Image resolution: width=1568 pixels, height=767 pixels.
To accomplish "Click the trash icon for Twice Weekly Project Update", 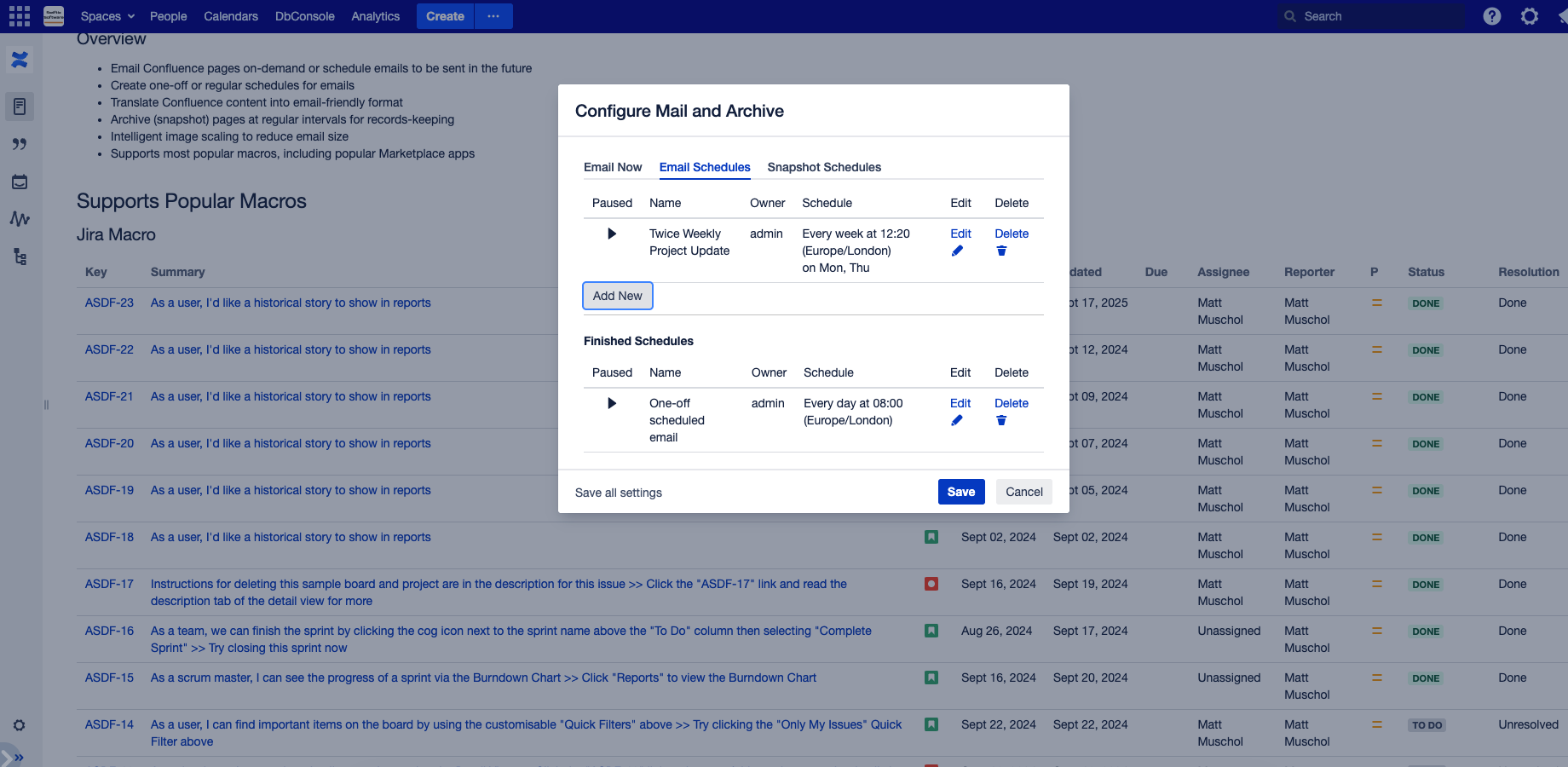I will click(x=1001, y=251).
